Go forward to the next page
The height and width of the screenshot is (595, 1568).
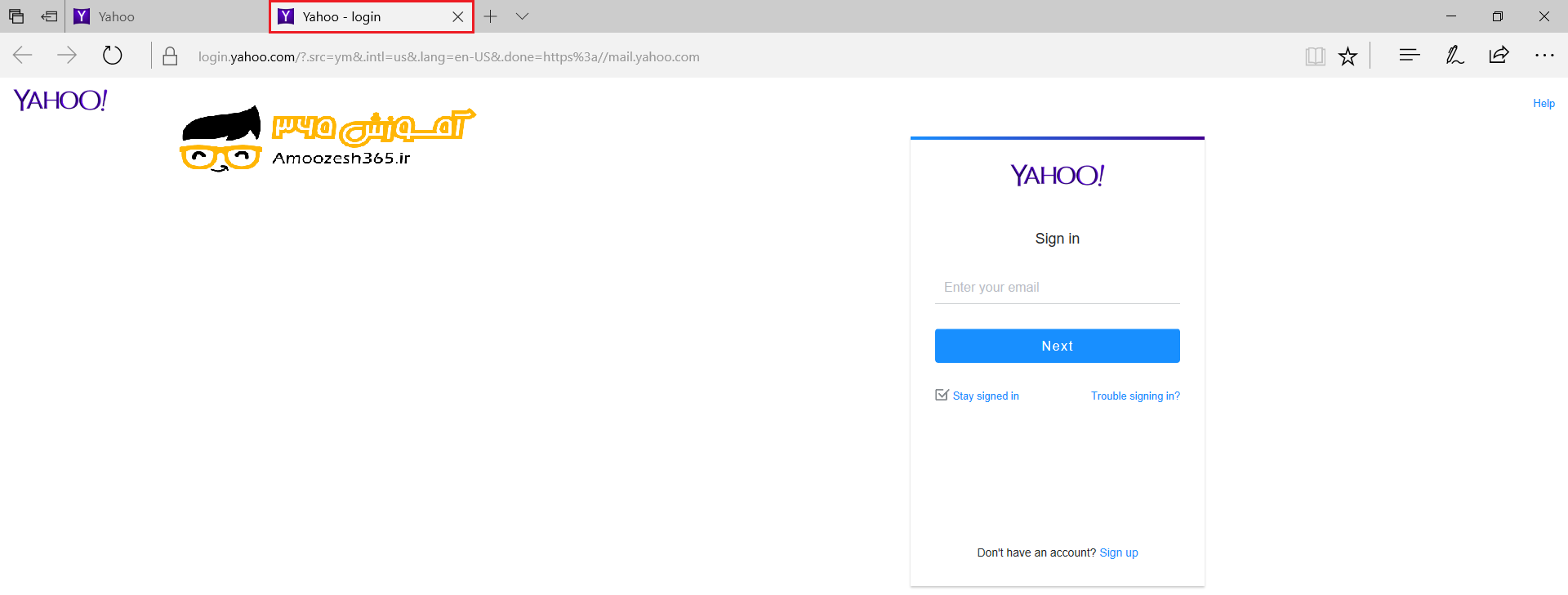(x=67, y=56)
